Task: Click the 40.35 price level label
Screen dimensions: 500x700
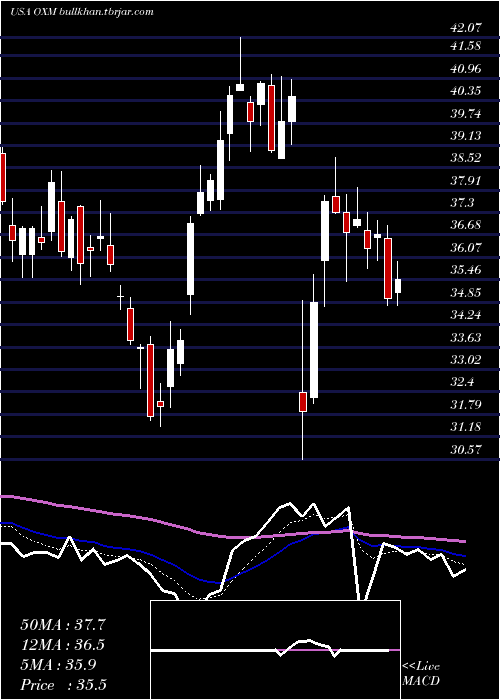Action: 466,91
